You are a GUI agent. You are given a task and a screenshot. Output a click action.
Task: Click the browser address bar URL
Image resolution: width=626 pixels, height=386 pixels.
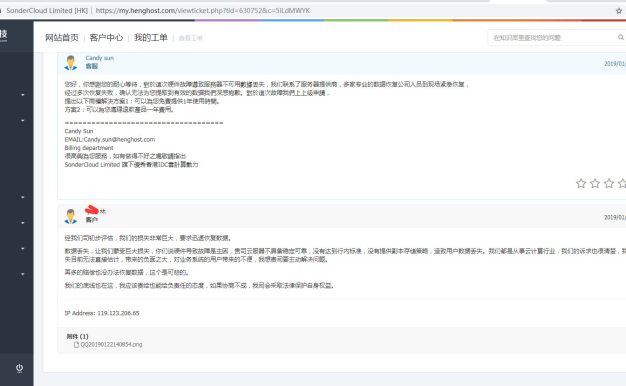pos(203,10)
